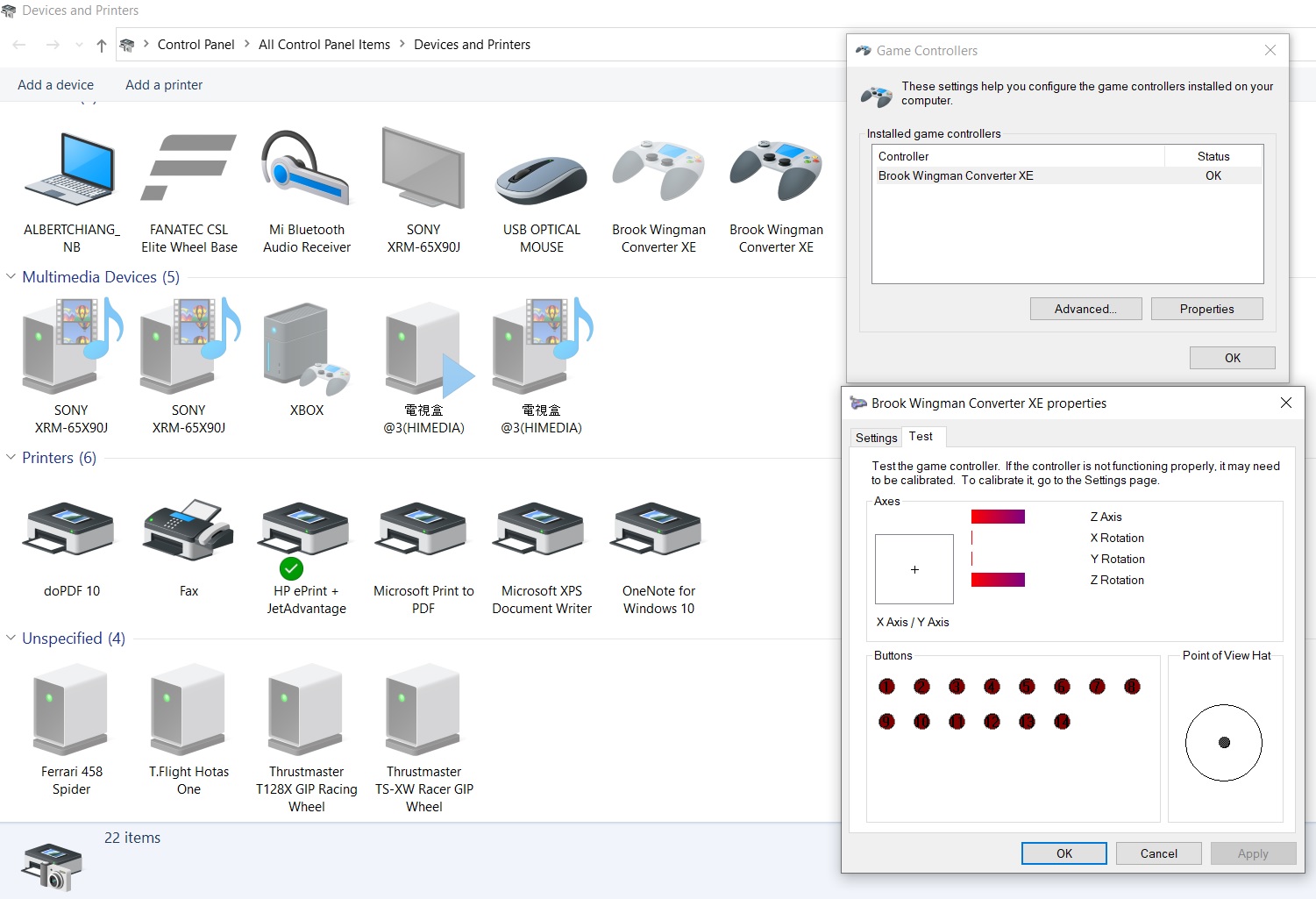Click Properties button in Game Controllers

tap(1206, 309)
